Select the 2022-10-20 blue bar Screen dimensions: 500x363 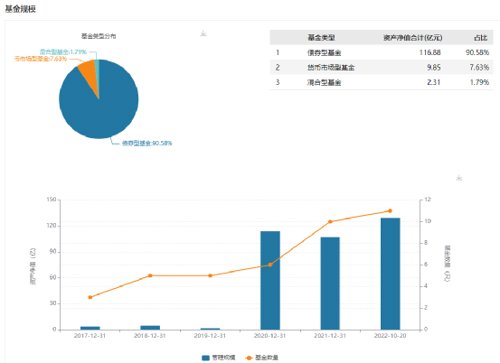[390, 274]
